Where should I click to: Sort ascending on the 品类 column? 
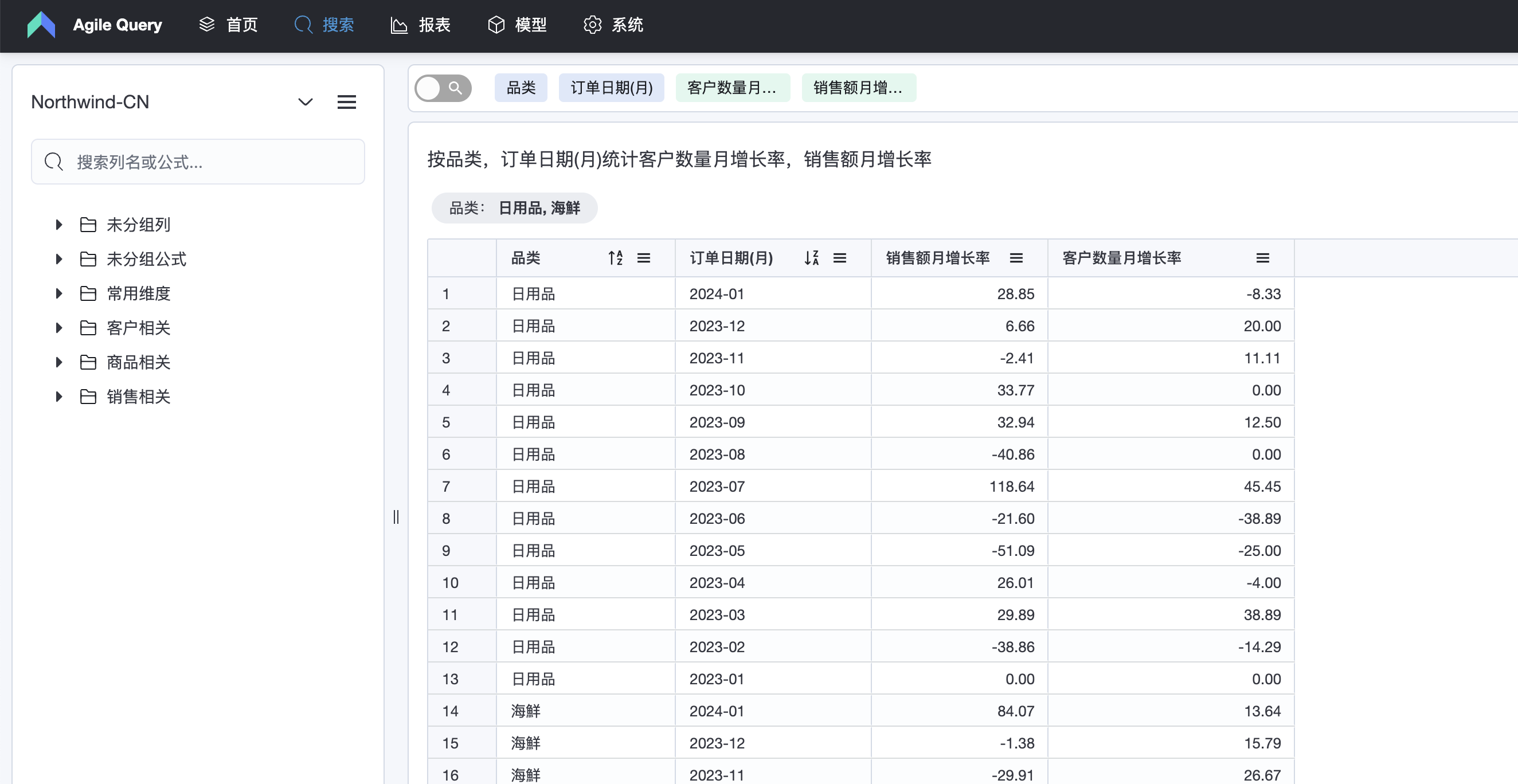tap(615, 258)
